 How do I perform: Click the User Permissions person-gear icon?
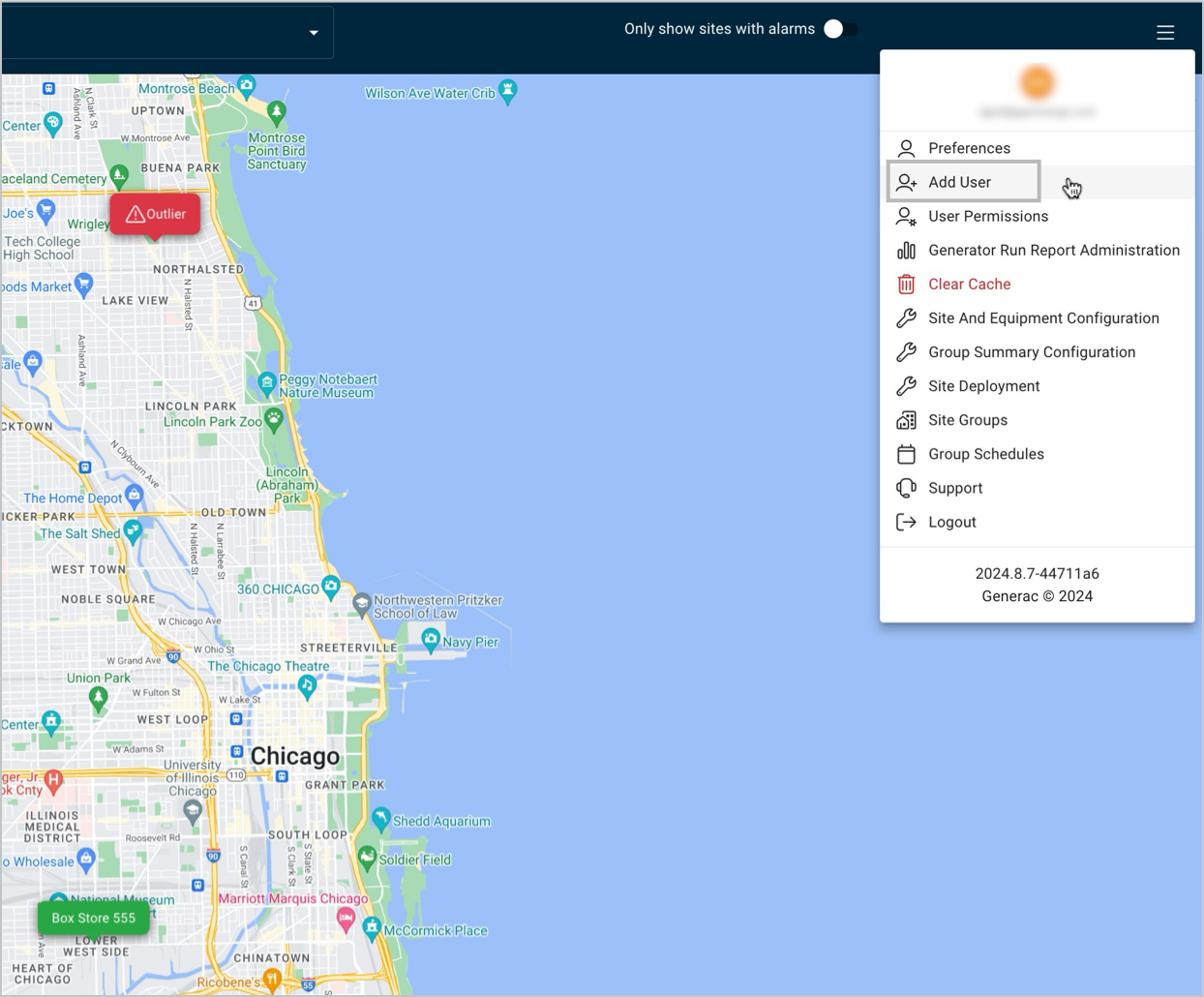[906, 217]
